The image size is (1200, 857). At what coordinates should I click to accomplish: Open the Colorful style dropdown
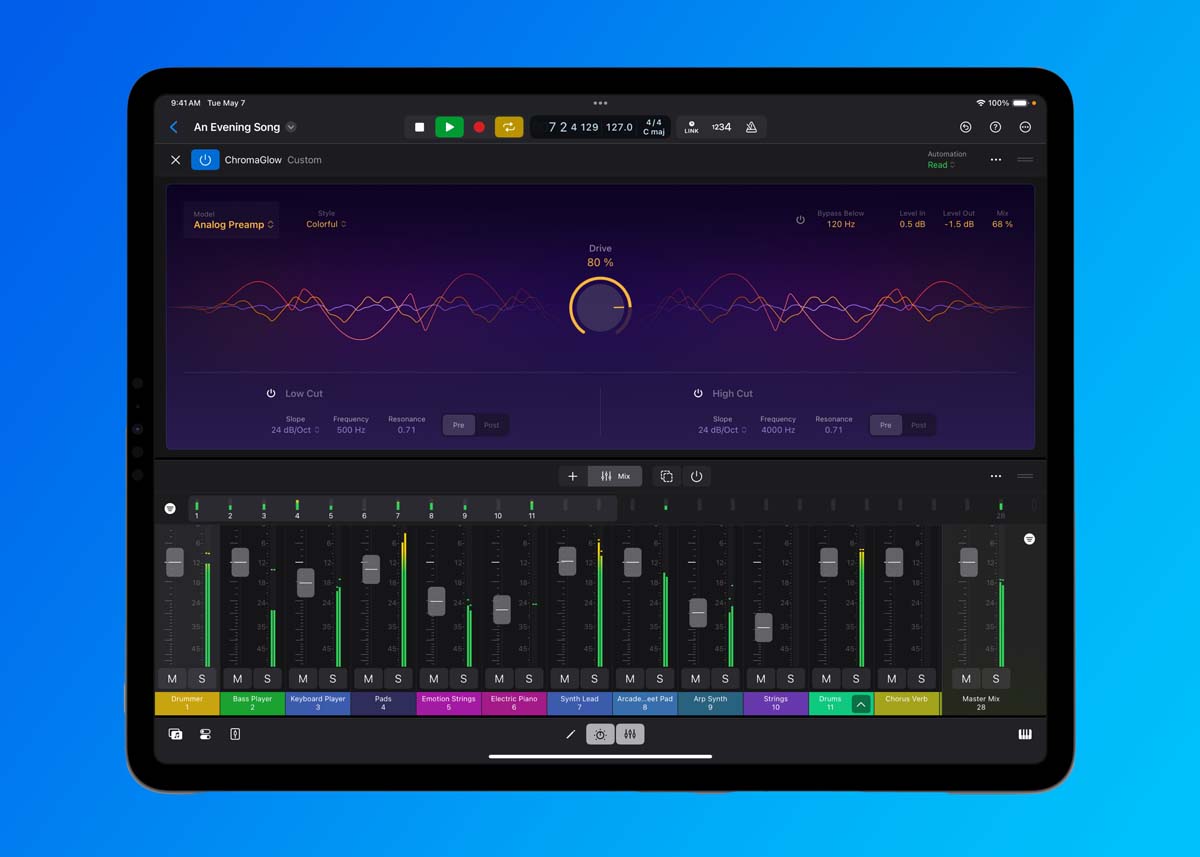tap(326, 224)
